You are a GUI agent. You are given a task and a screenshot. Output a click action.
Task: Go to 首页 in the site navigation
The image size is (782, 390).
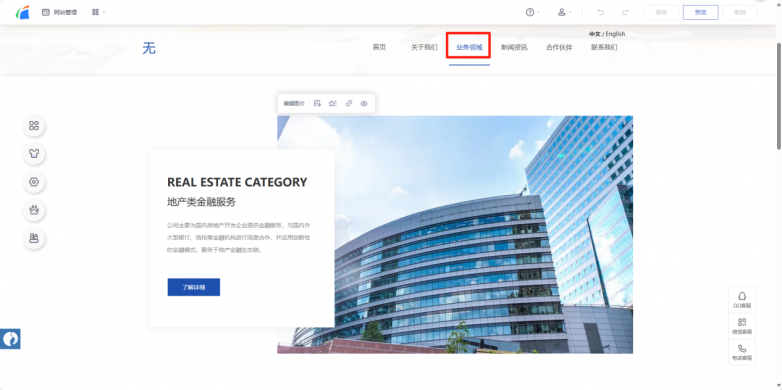(379, 47)
